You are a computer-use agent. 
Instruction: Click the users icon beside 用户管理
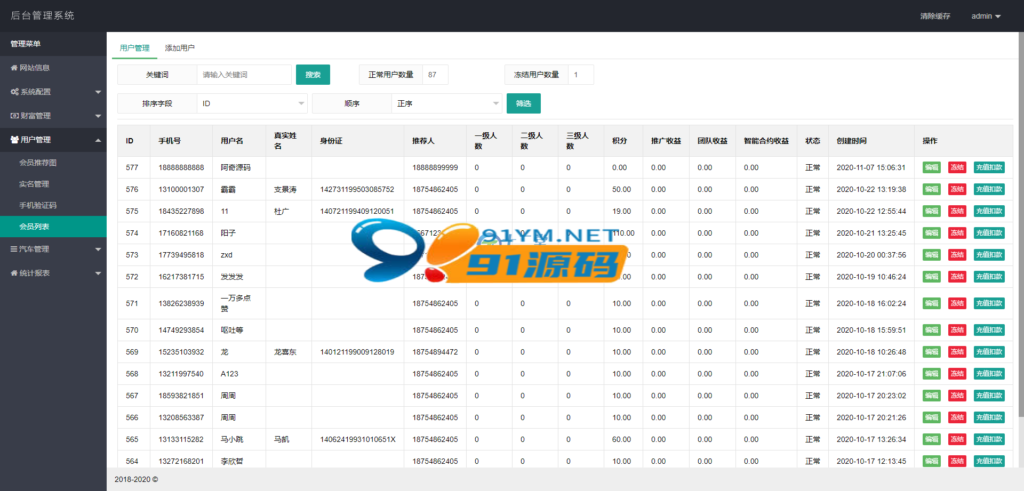point(14,140)
